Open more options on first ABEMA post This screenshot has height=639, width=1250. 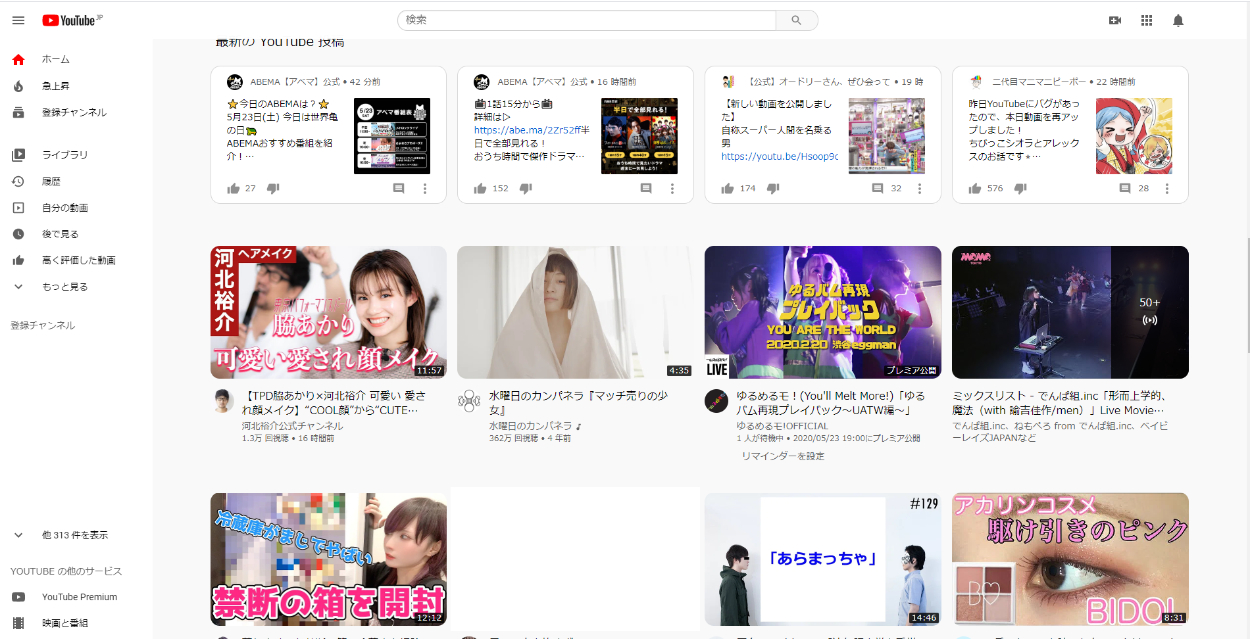pos(424,188)
